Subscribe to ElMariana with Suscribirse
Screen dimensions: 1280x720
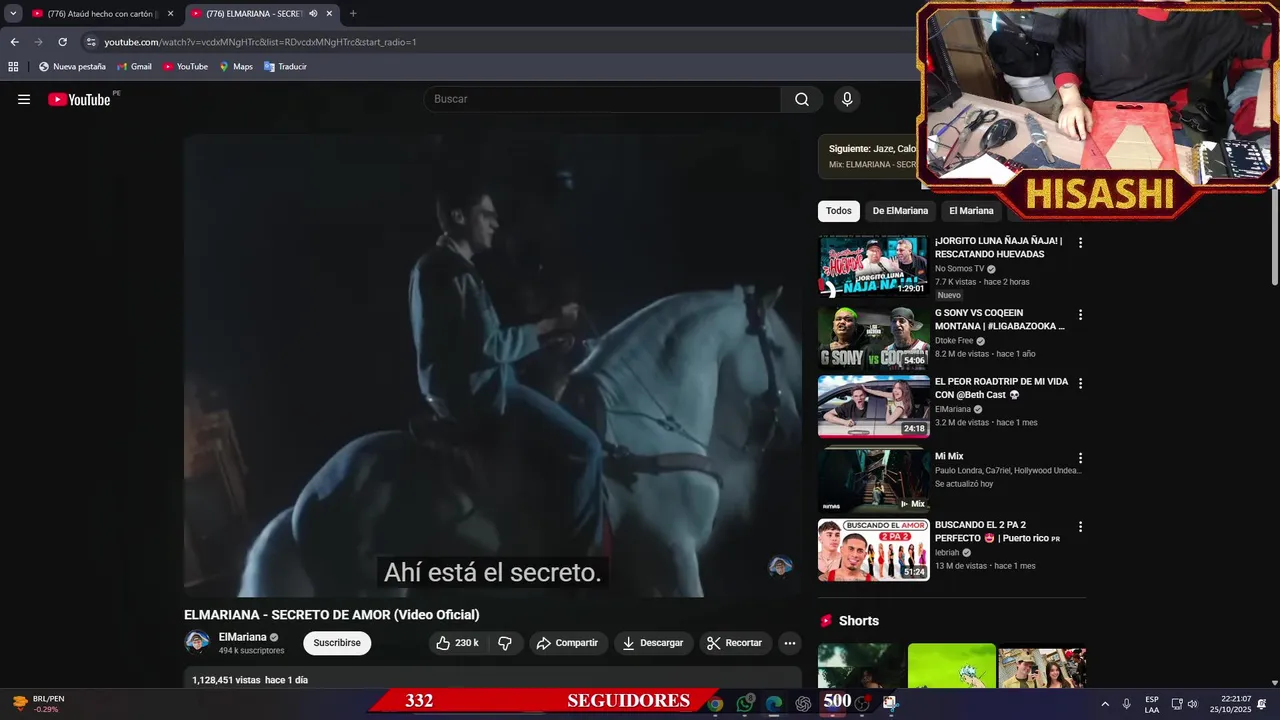[337, 643]
